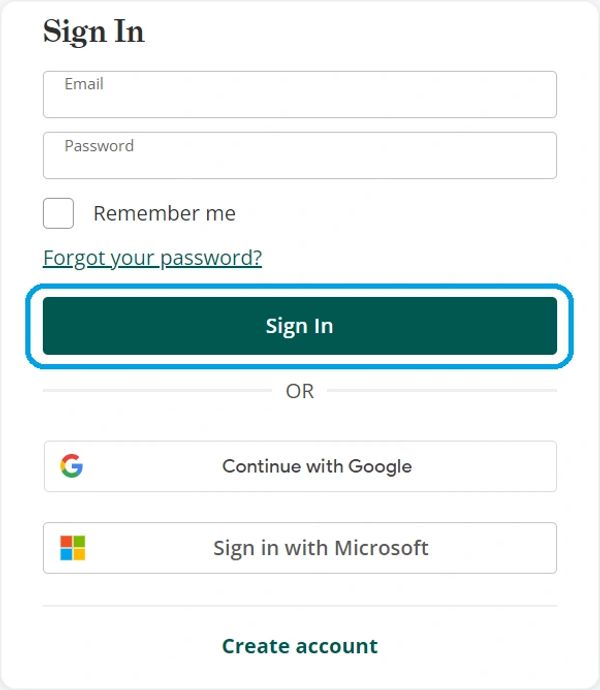Click the "Sign In" page heading

pos(94,32)
